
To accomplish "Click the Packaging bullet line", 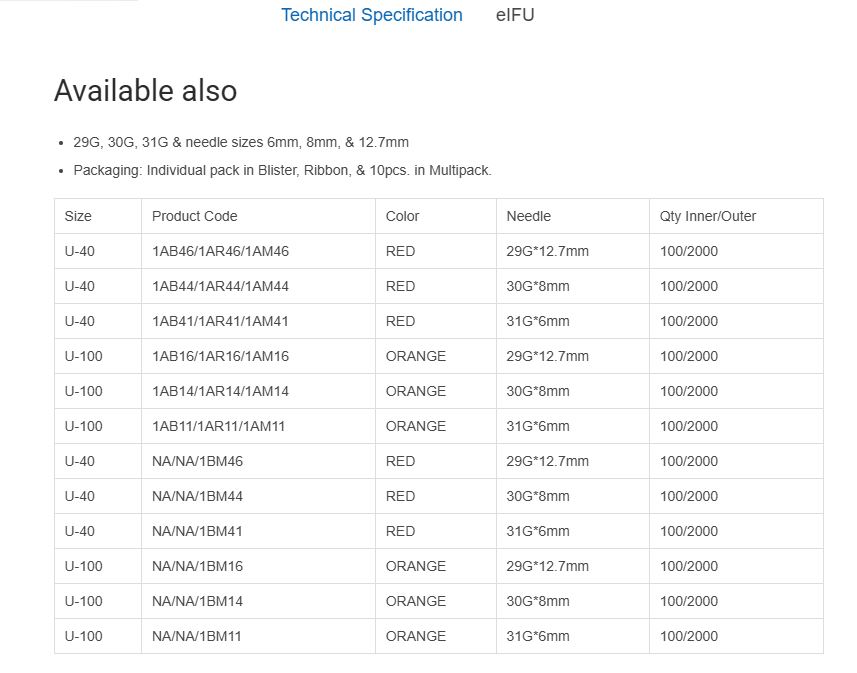I will [283, 170].
